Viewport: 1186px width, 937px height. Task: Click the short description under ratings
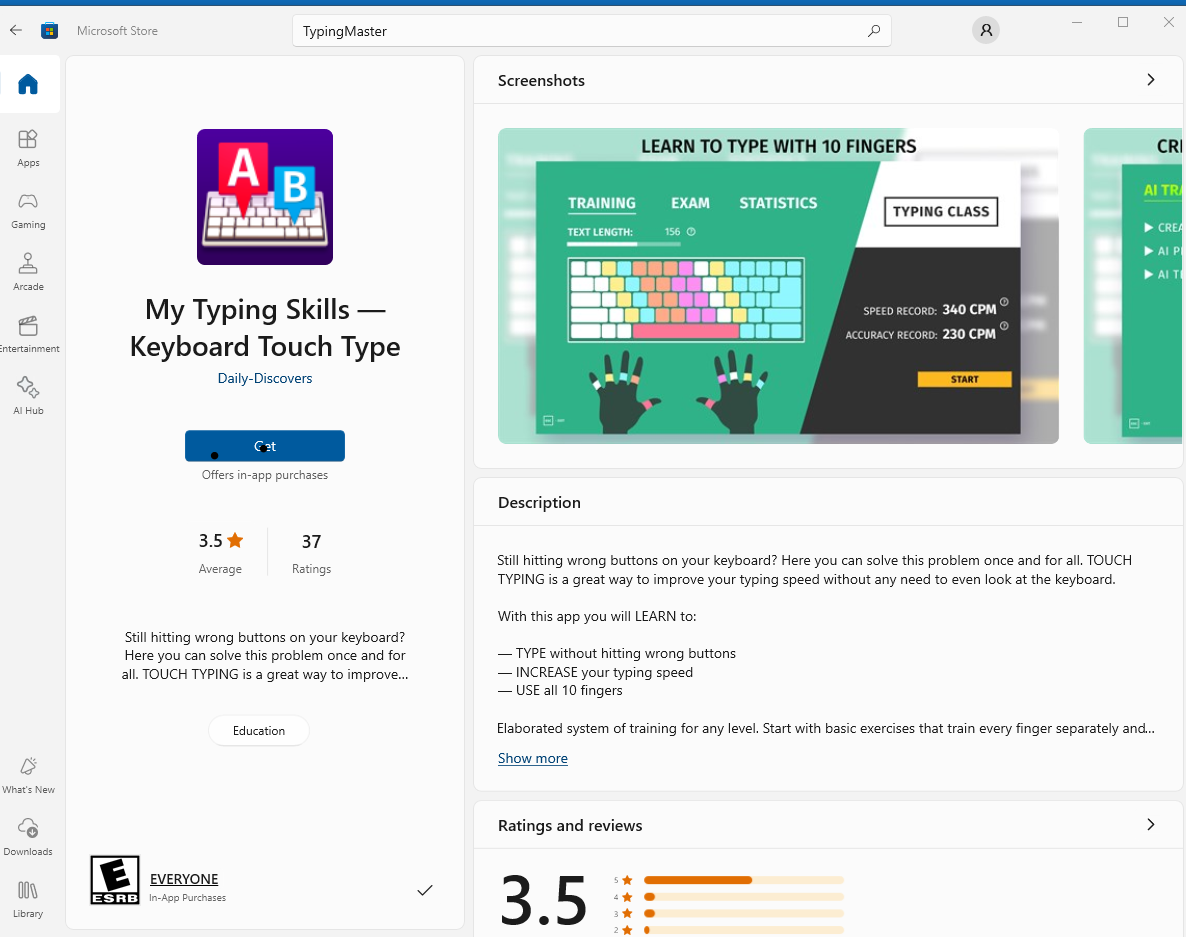click(265, 656)
